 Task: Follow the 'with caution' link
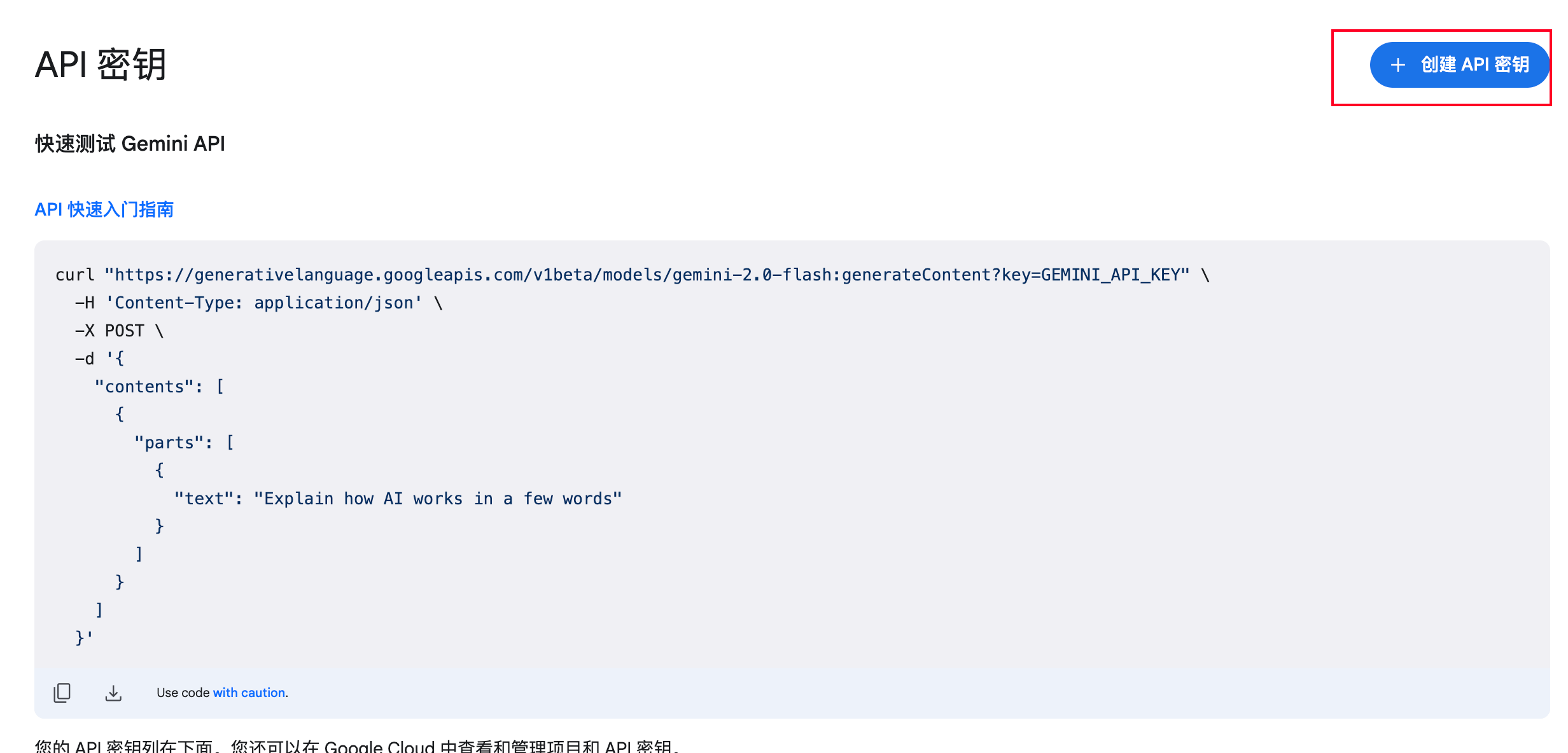249,693
